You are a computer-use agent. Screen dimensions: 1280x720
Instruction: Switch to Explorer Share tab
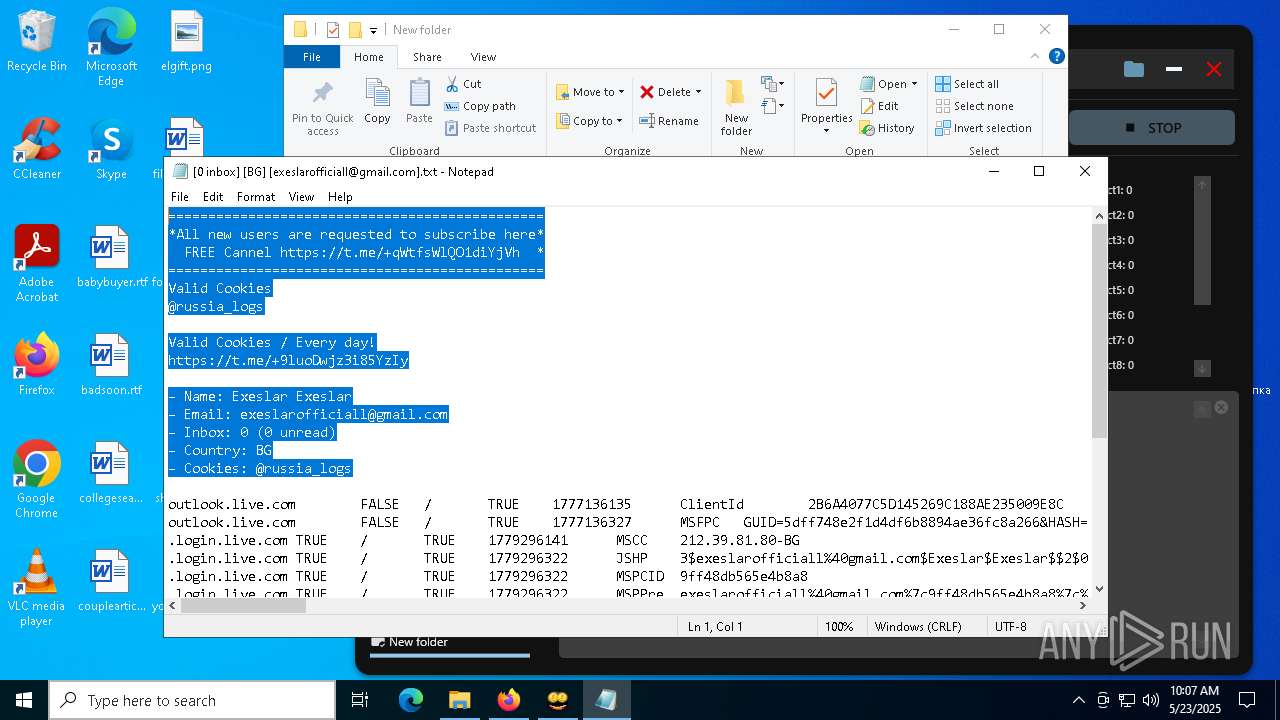pos(427,57)
